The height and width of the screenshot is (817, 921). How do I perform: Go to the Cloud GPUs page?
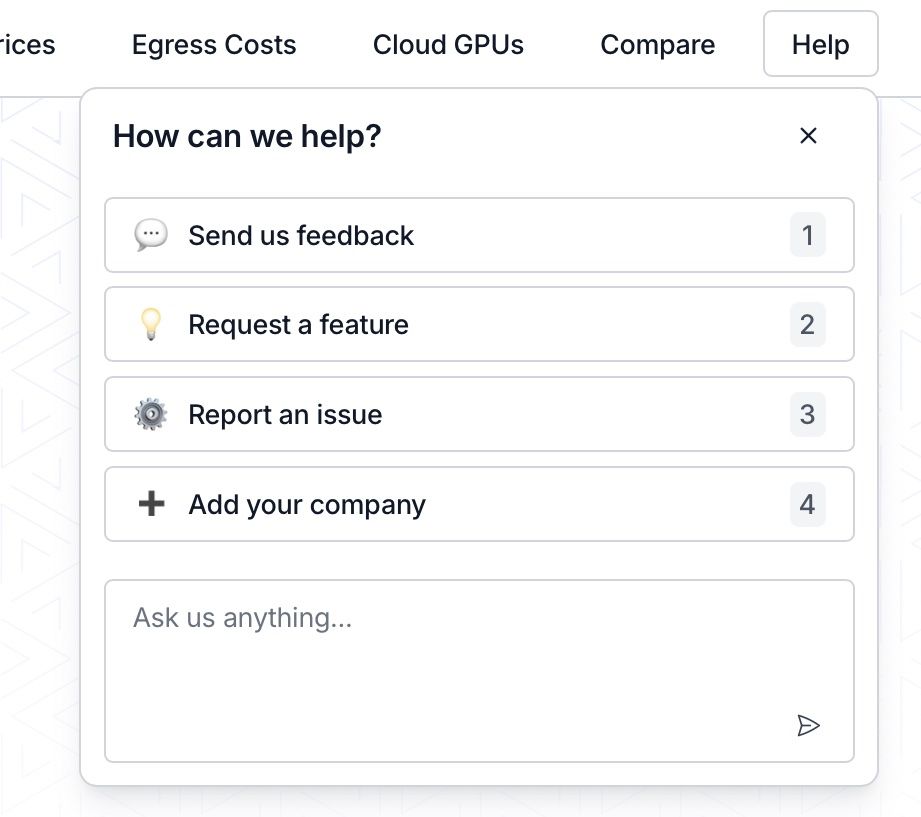448,45
